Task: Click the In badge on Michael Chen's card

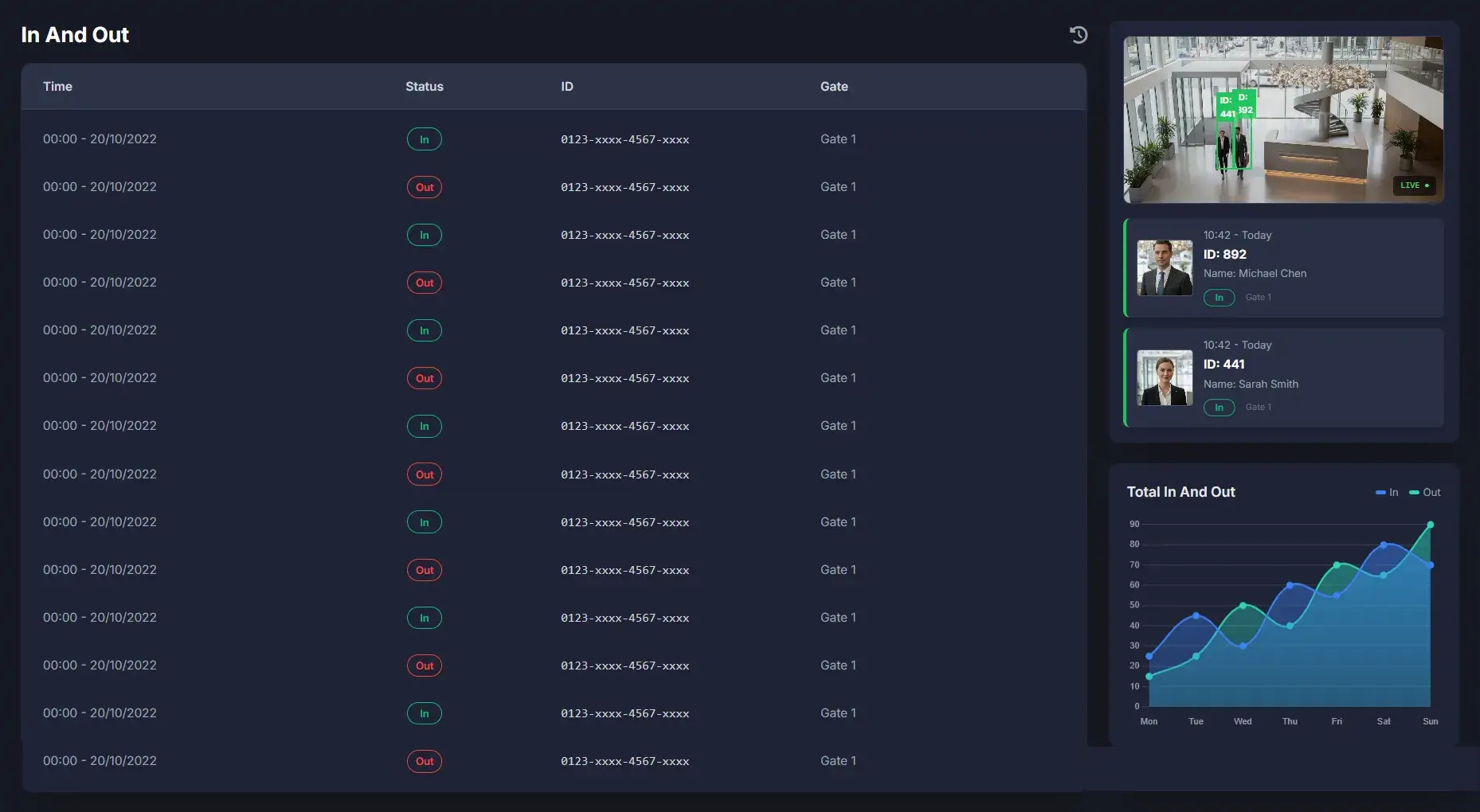Action: click(x=1219, y=298)
